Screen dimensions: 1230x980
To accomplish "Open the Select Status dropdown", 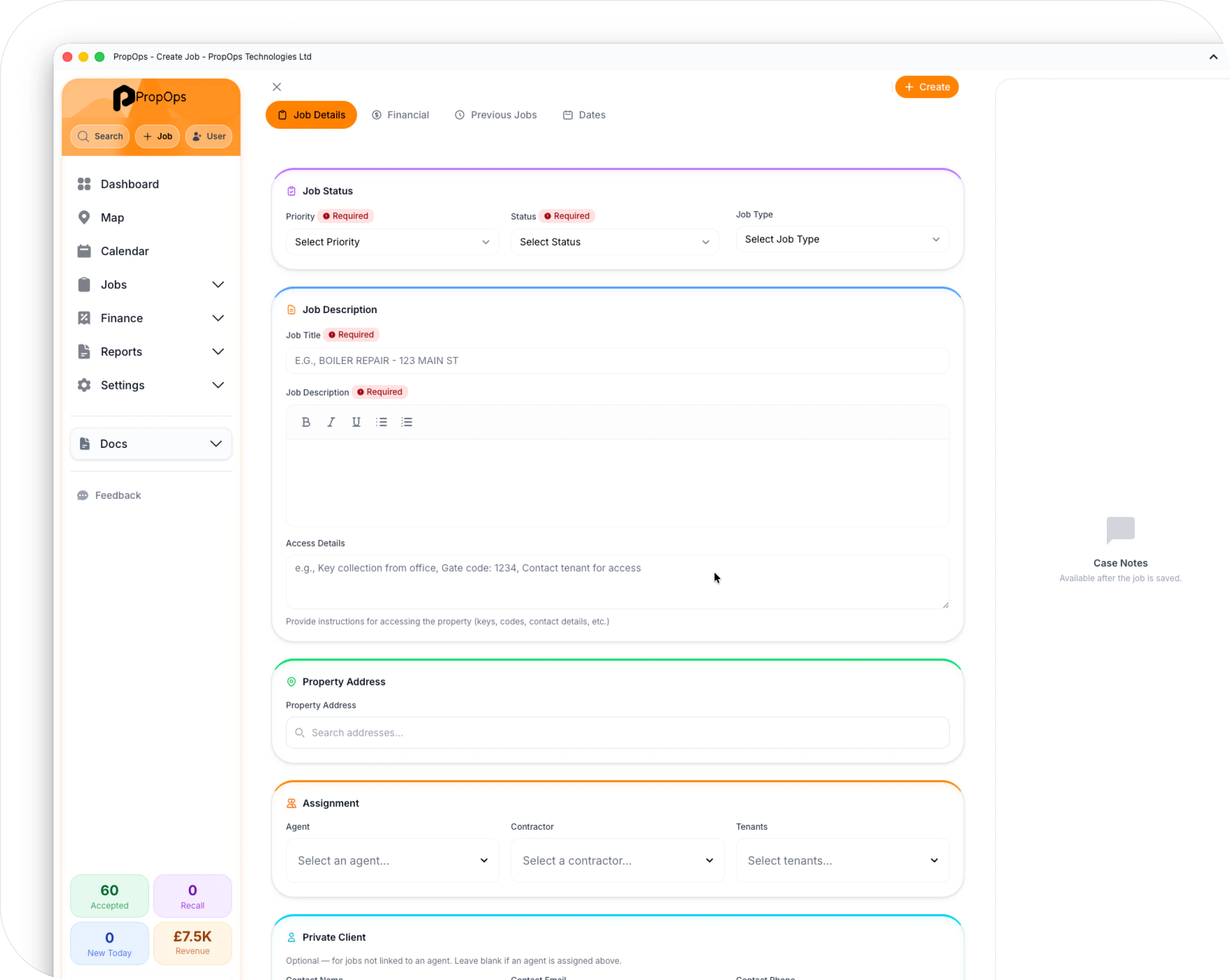I will pyautogui.click(x=615, y=242).
